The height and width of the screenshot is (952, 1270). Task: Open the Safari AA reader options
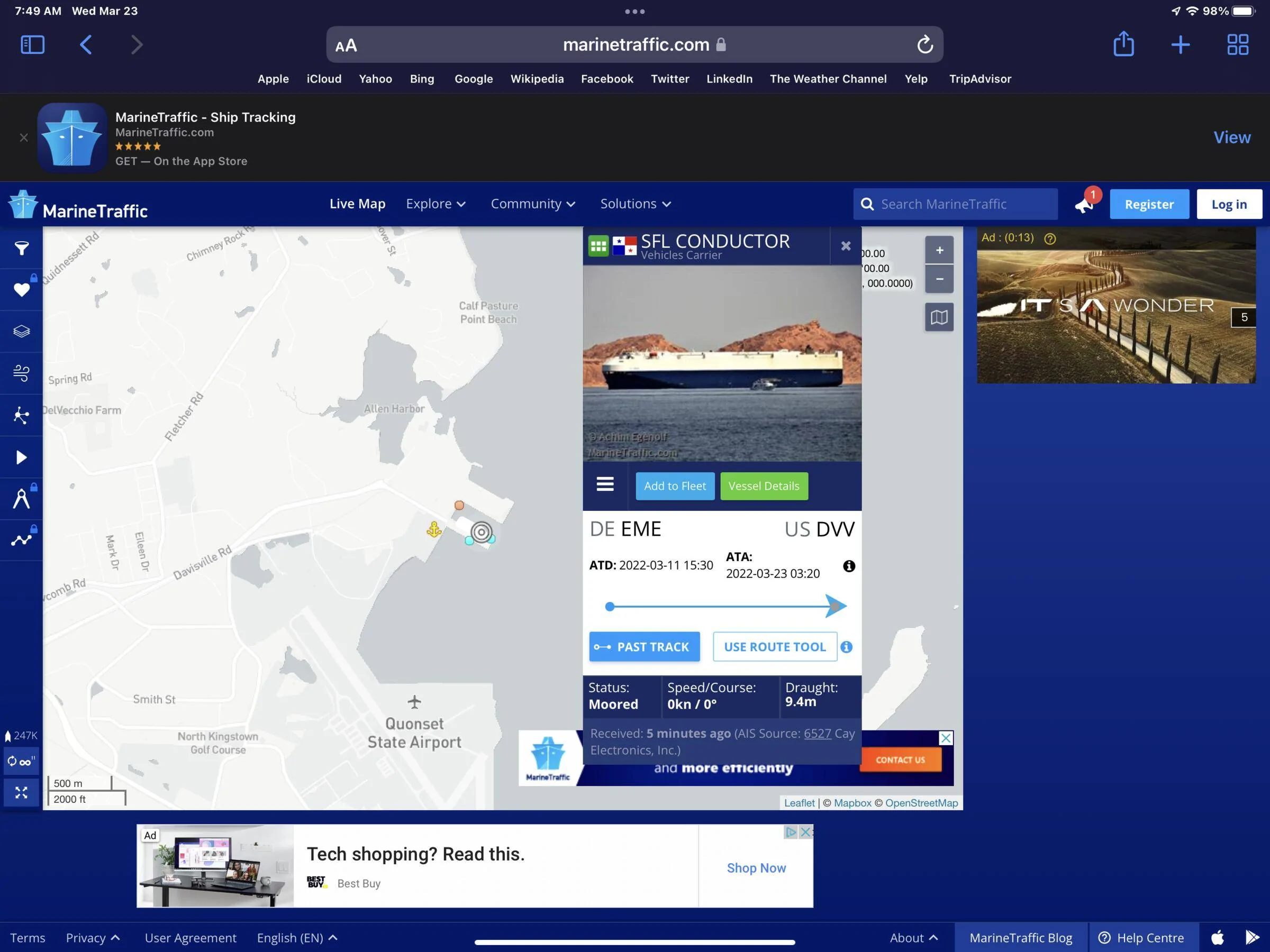click(346, 45)
